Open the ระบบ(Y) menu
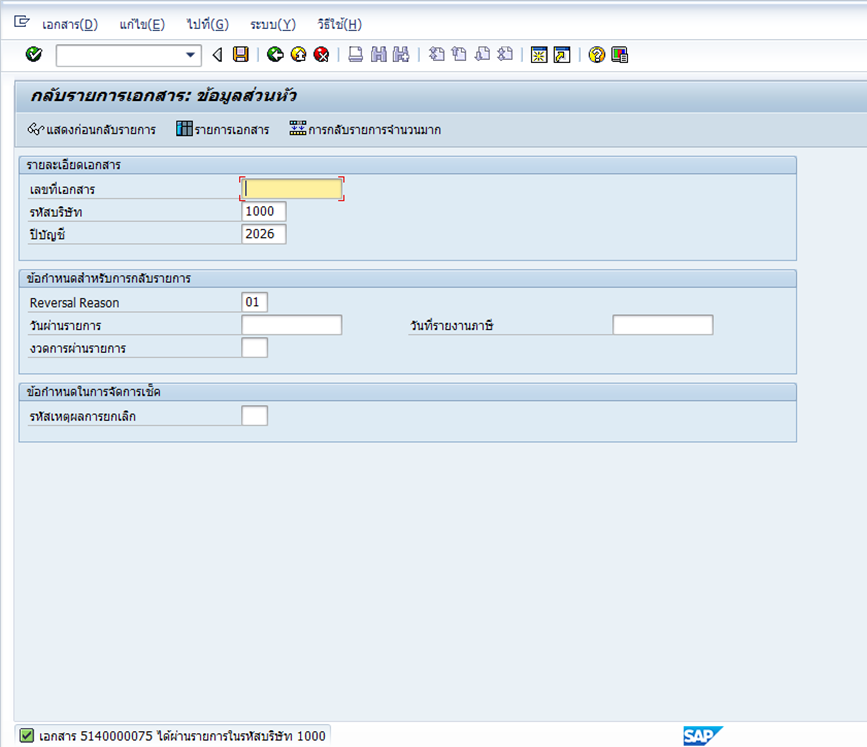The width and height of the screenshot is (867, 747). point(273,24)
